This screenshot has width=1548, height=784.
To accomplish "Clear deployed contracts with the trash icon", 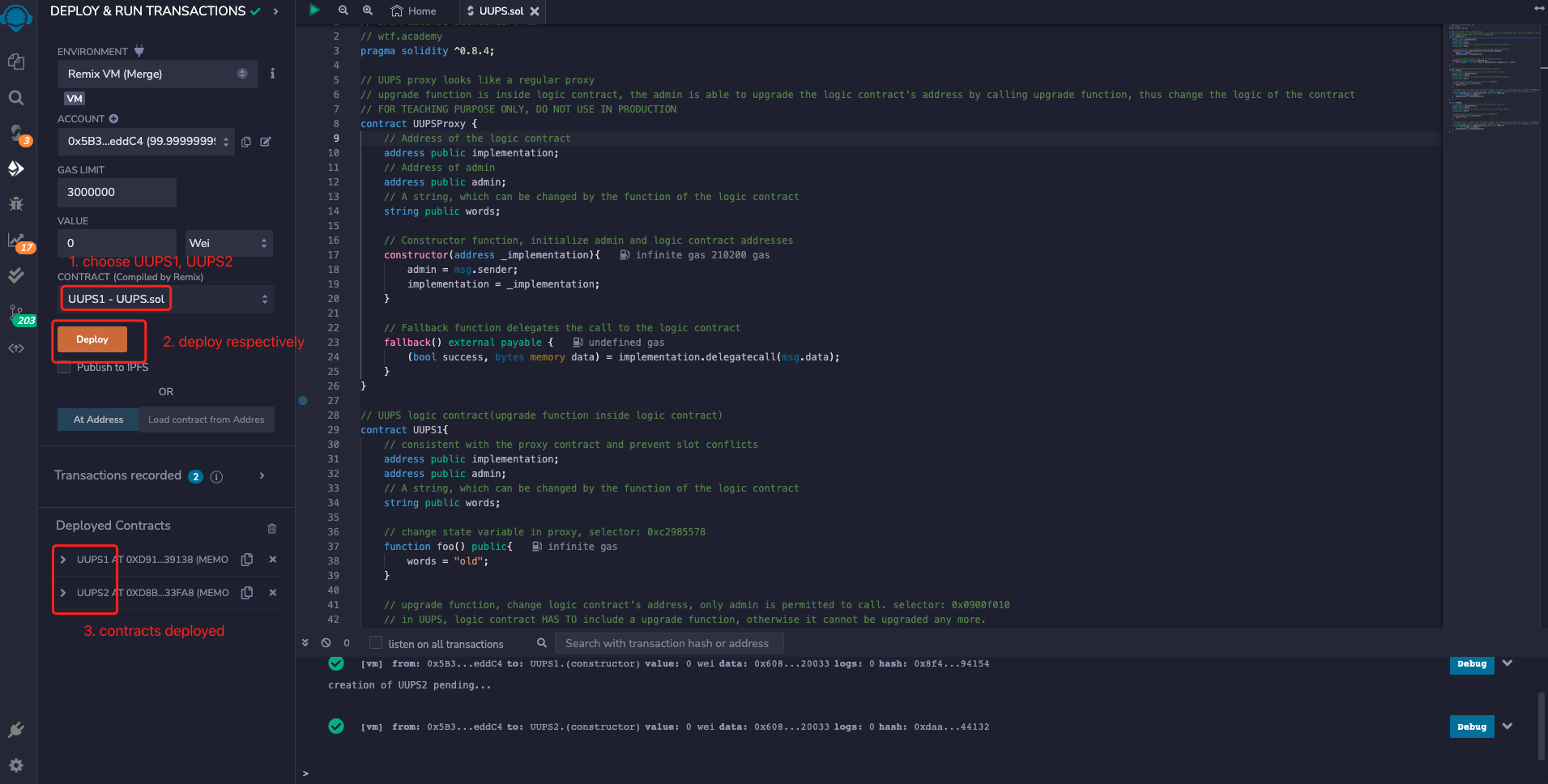I will 272,528.
